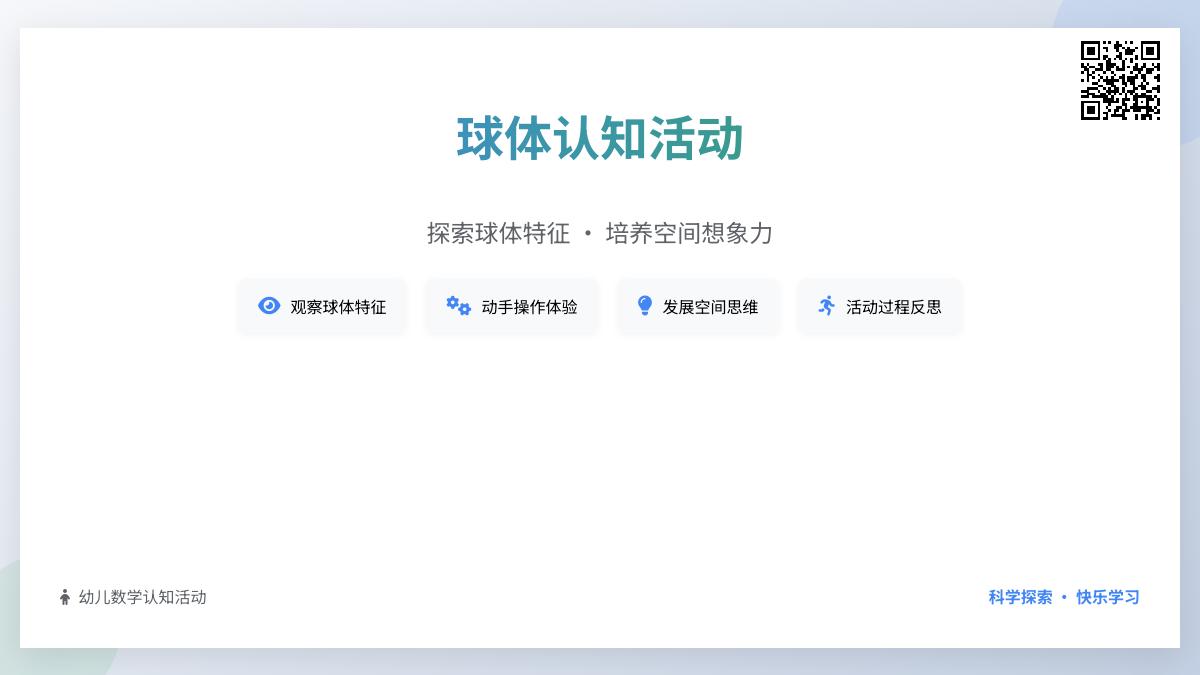Click the footer text 幼儿数学认知活动
Screen dimensions: 1200x675
tap(142, 597)
